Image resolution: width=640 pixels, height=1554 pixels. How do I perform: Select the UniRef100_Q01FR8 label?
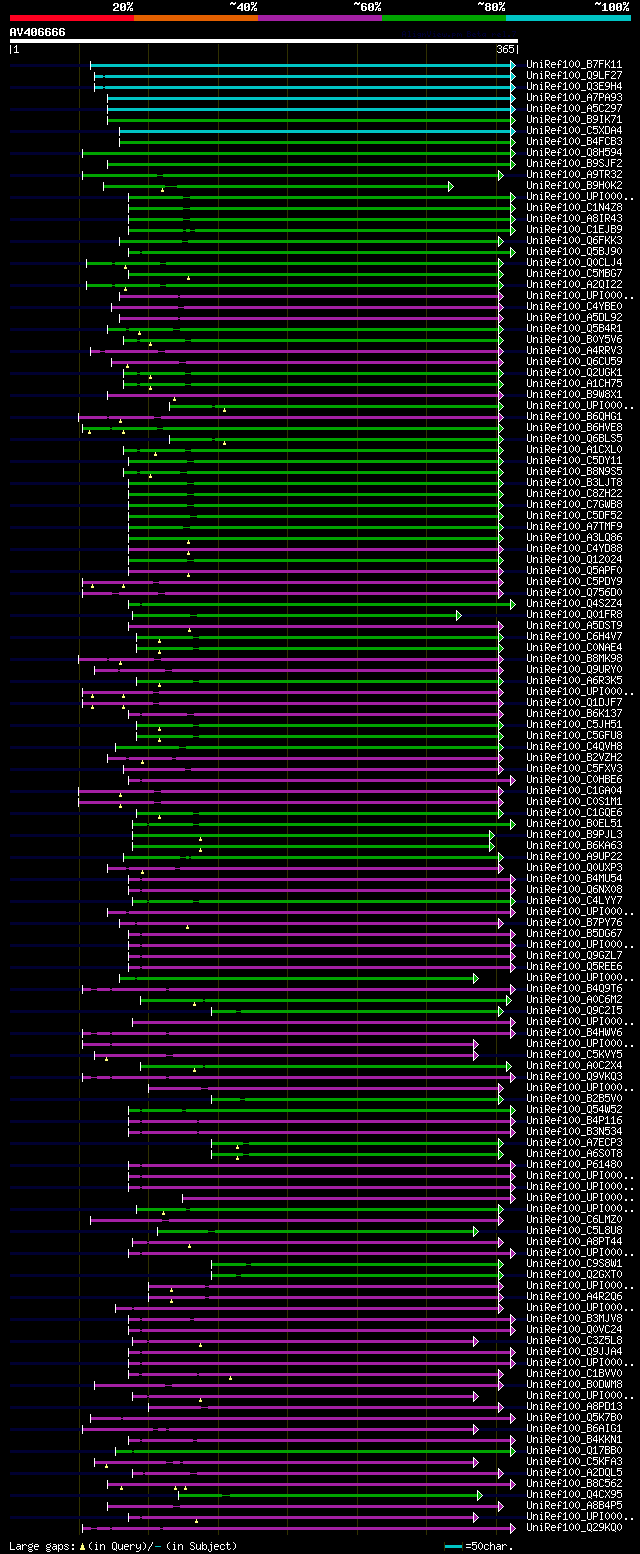click(x=574, y=614)
